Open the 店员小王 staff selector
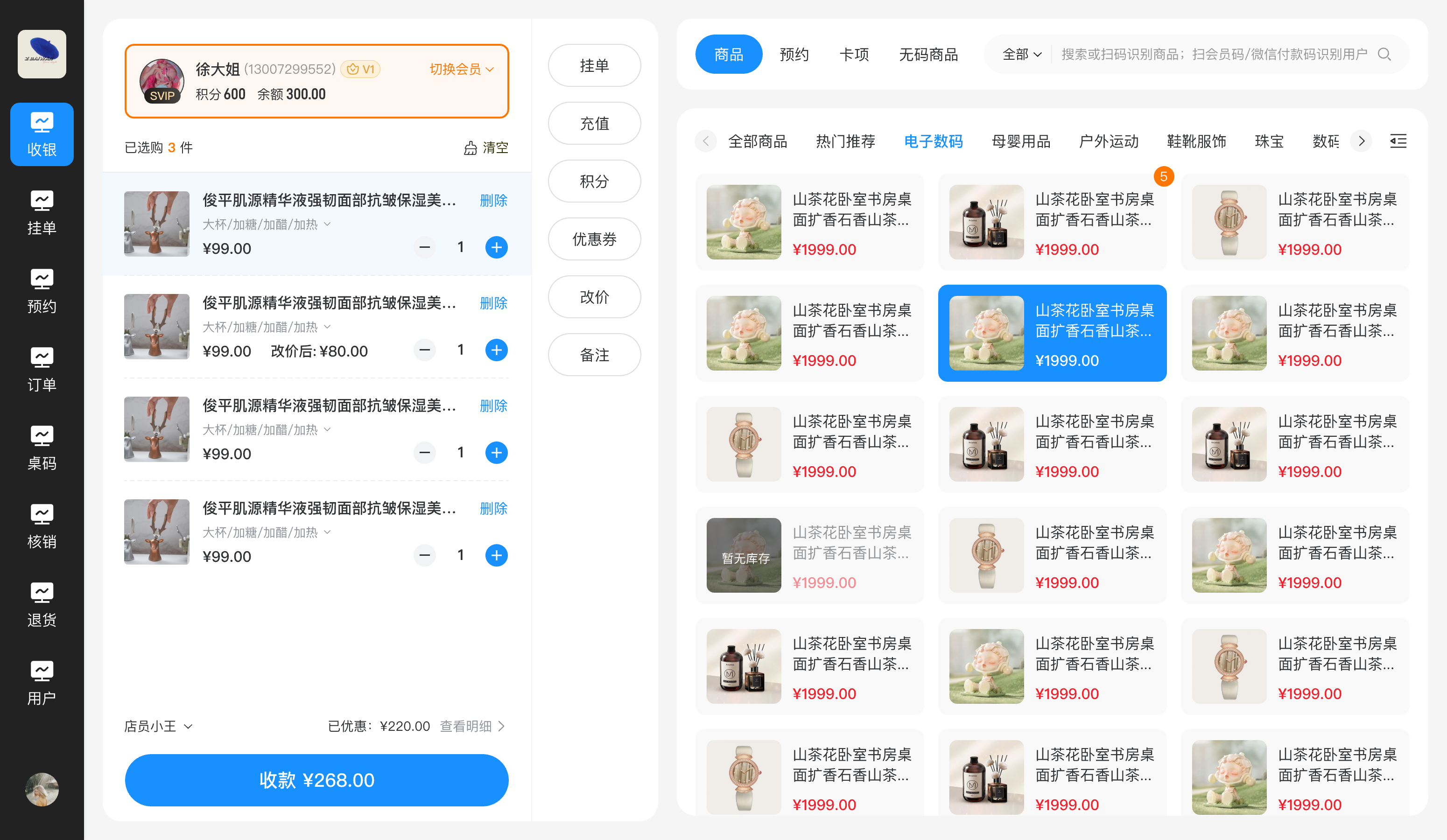 click(x=158, y=726)
